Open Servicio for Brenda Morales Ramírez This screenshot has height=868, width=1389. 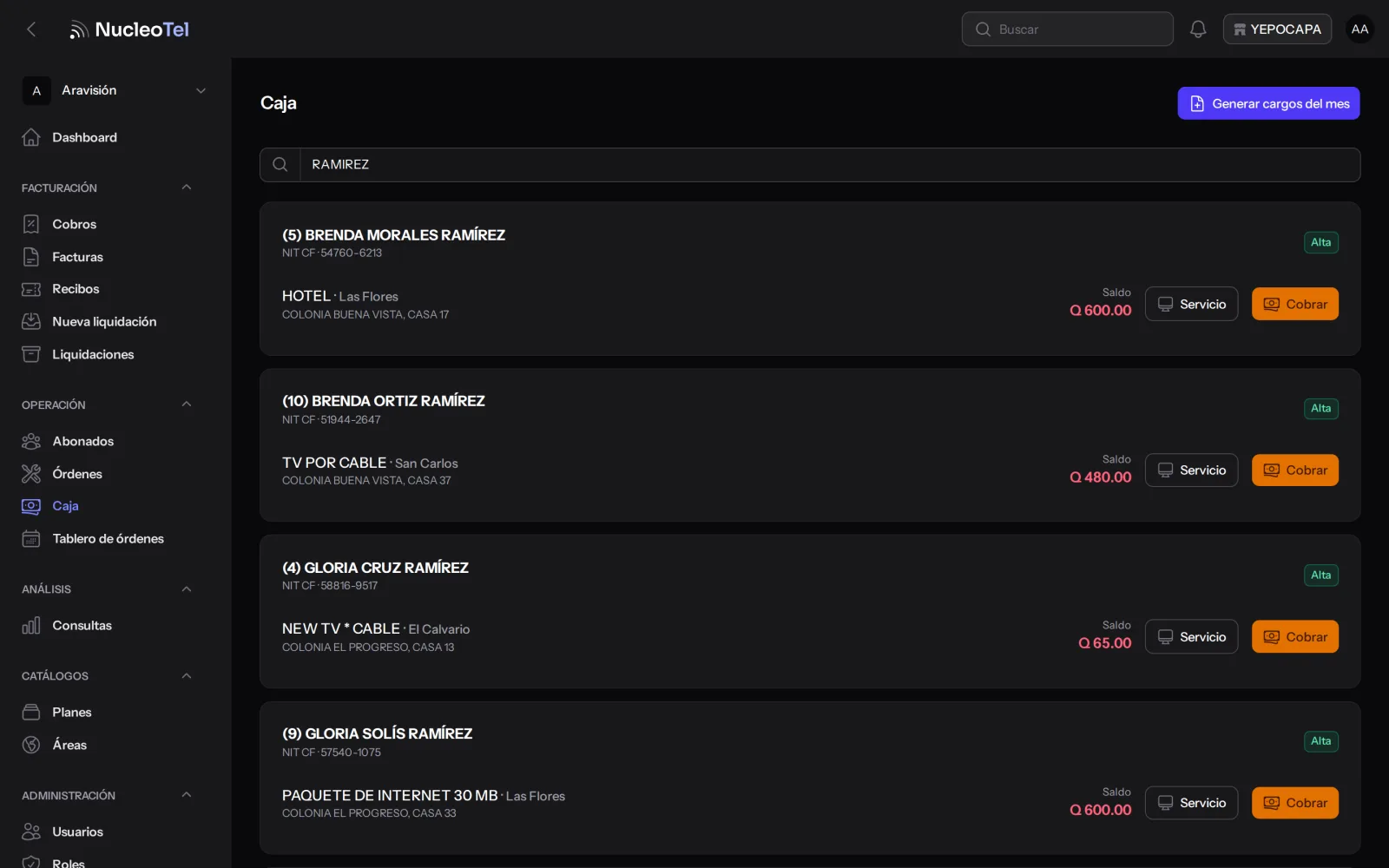coord(1191,304)
